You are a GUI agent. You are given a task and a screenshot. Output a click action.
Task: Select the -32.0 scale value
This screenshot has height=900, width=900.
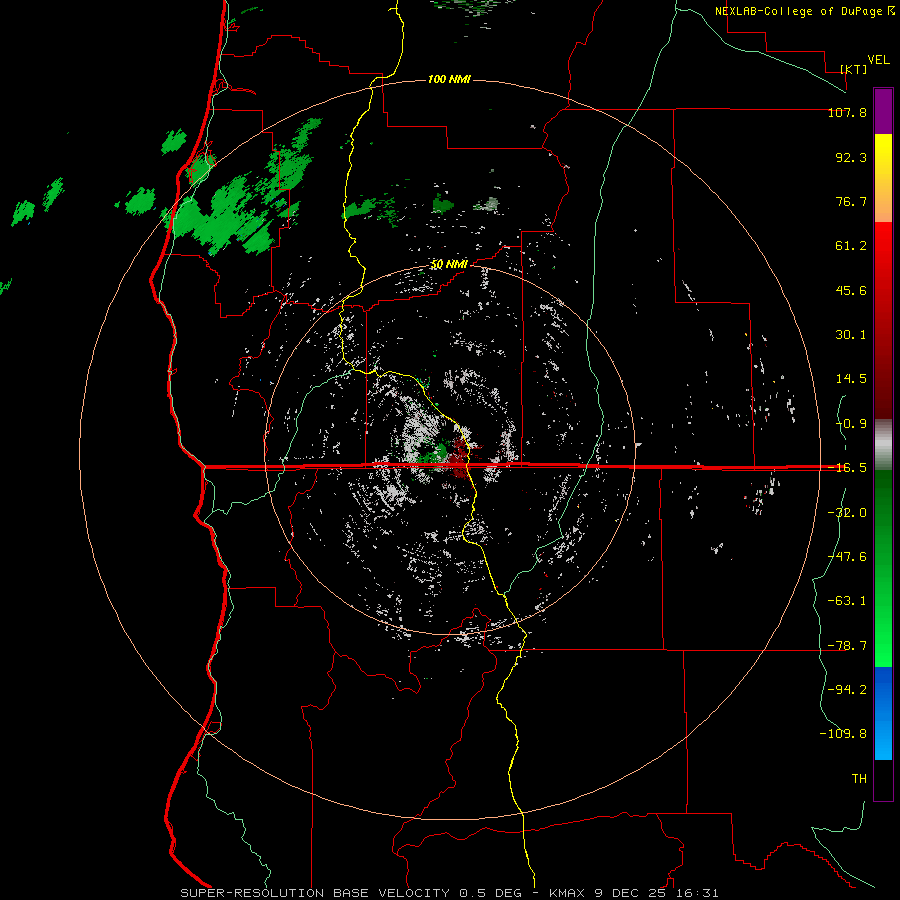pyautogui.click(x=847, y=513)
